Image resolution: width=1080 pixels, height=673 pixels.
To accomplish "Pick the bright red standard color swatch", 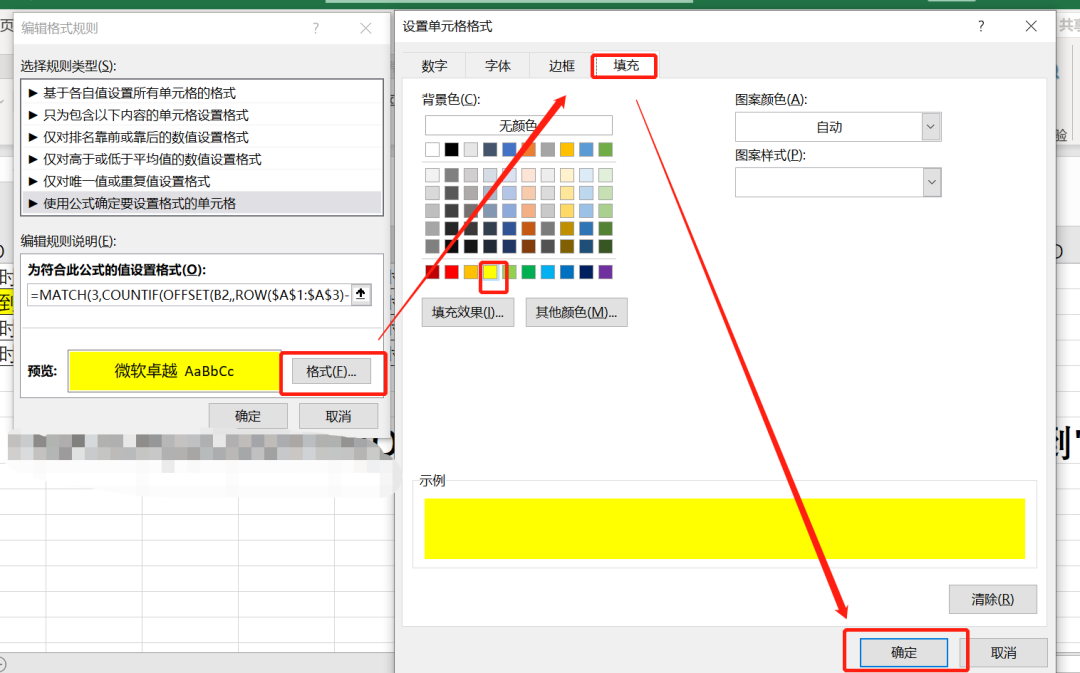I will click(451, 272).
